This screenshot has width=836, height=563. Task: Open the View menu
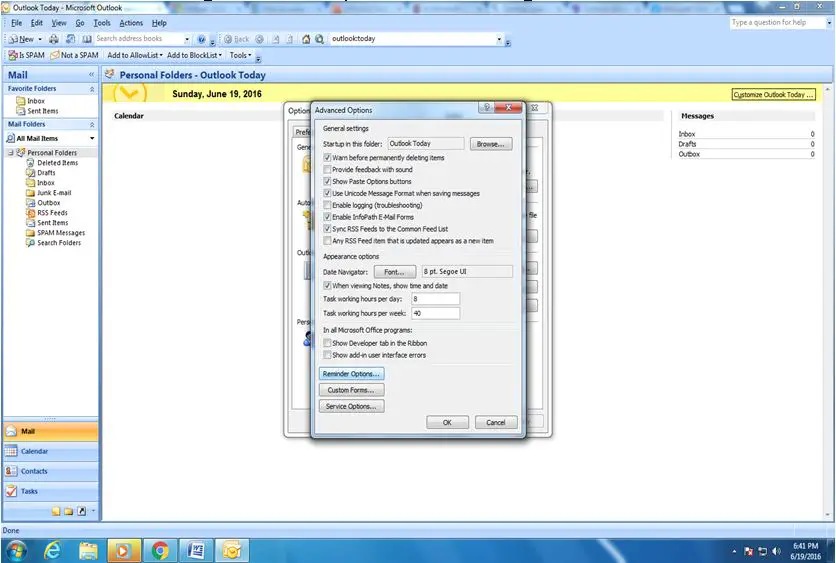(x=59, y=23)
